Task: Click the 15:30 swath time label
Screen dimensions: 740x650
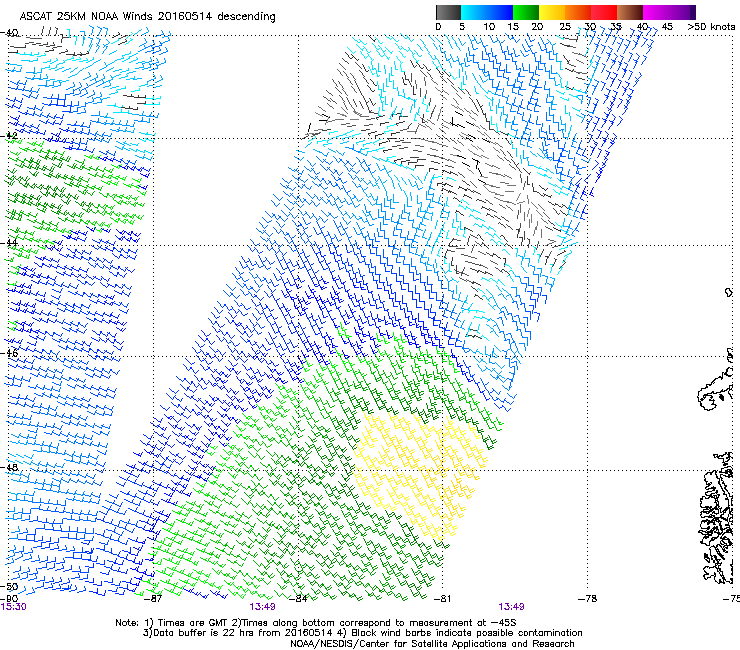Action: 14,607
